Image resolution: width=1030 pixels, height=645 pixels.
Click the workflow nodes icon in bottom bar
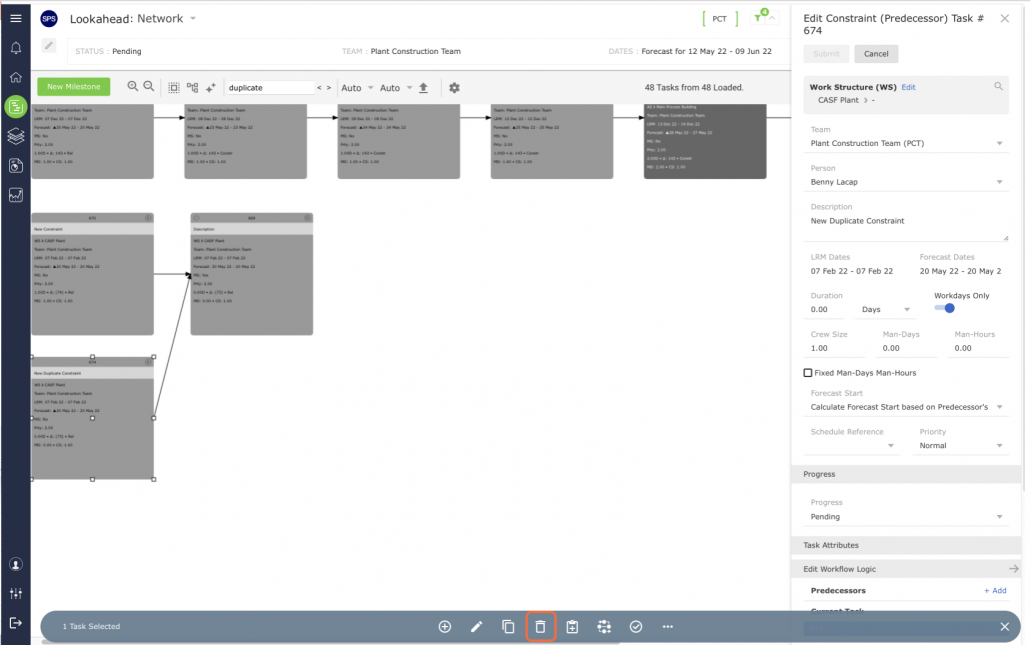[604, 627]
